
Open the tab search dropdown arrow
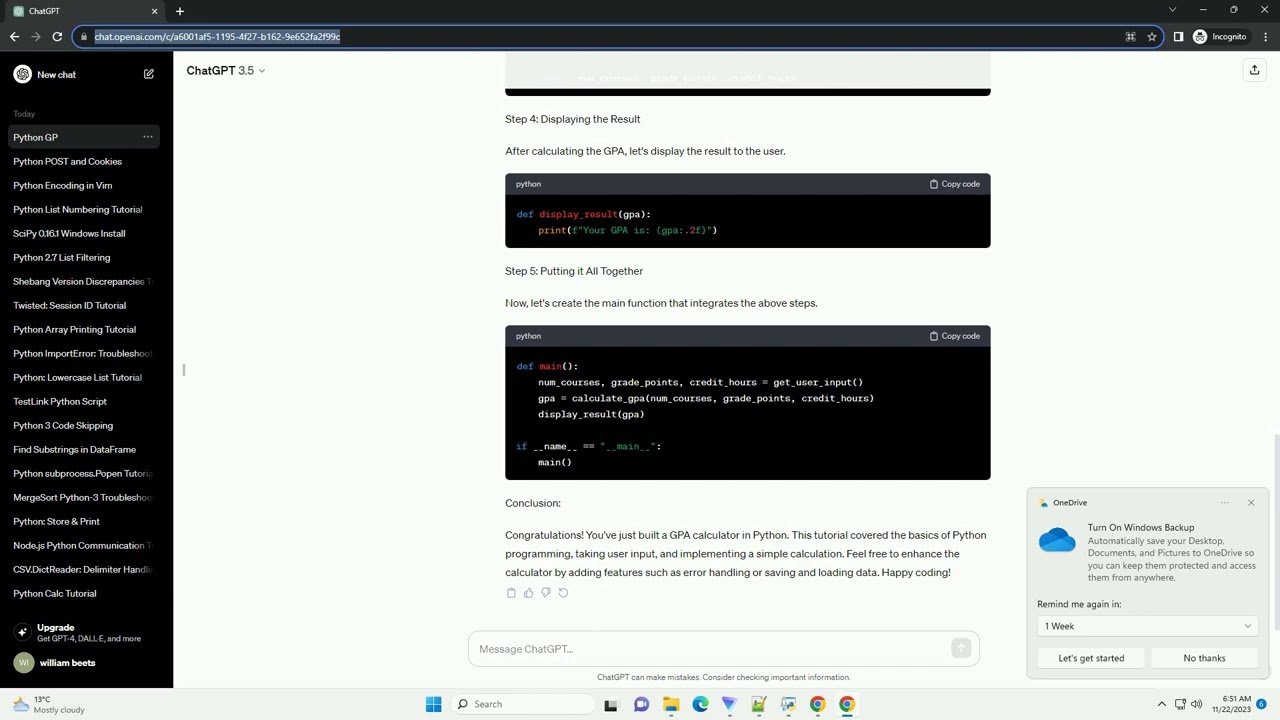click(x=1172, y=10)
